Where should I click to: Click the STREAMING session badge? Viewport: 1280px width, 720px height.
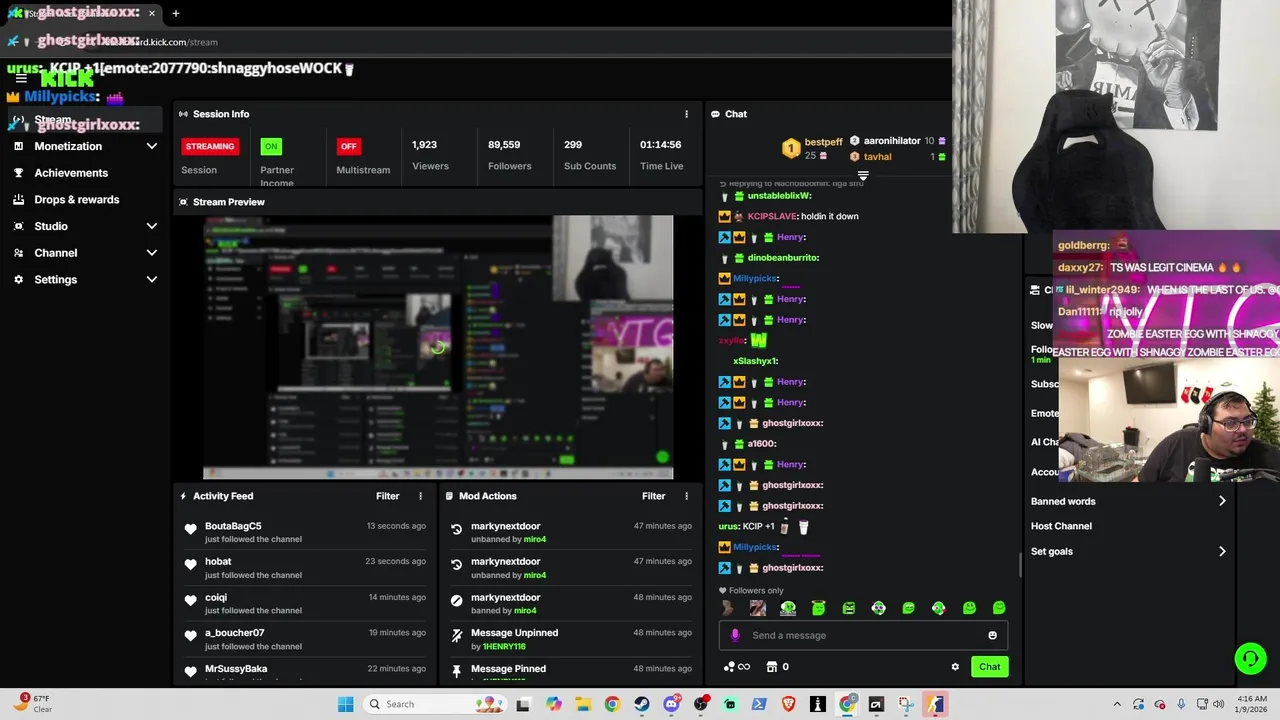pos(210,146)
